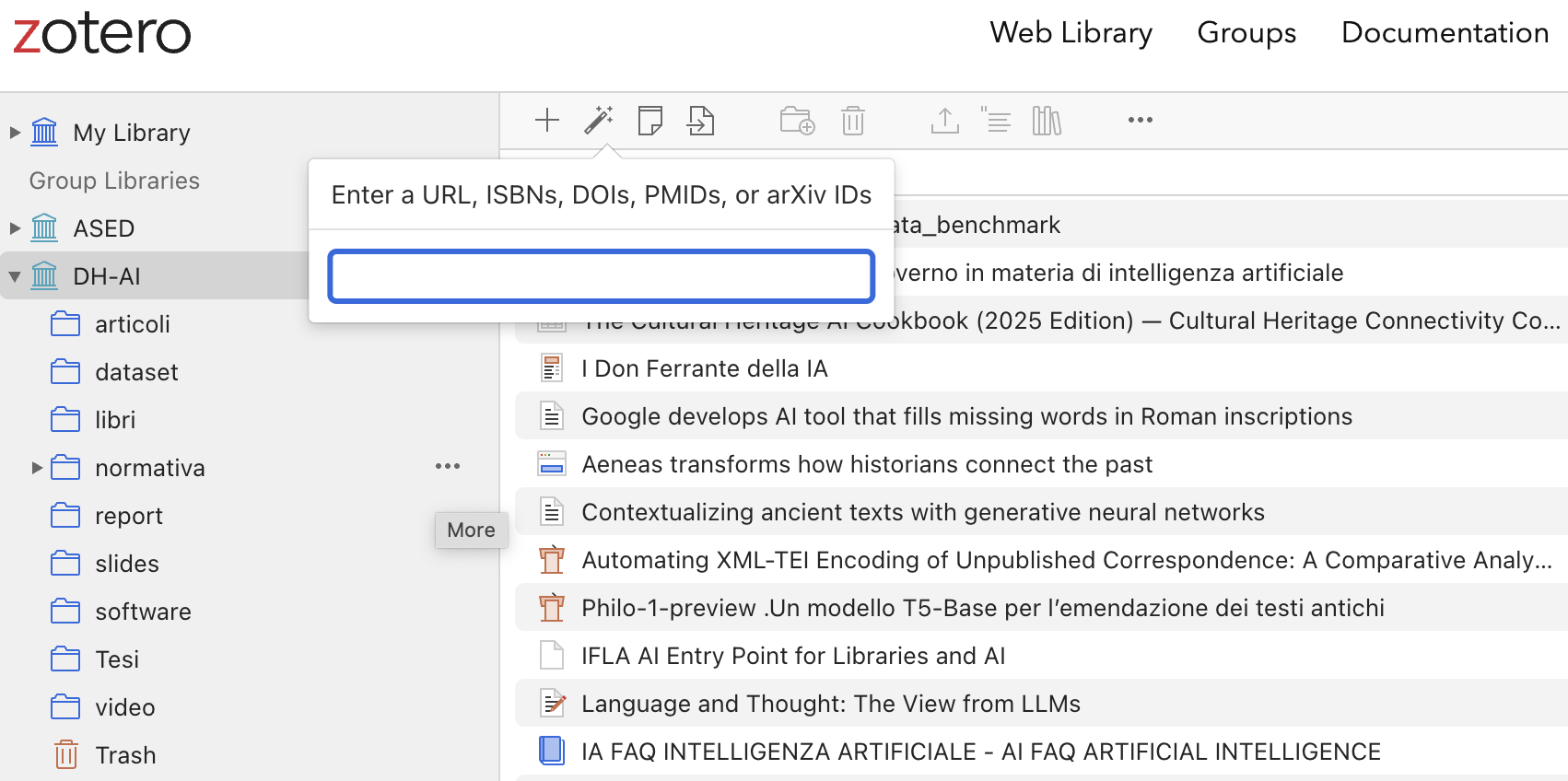Select item 'I Don Ferrante della IA'
This screenshot has height=781, width=1568.
tap(1041, 367)
